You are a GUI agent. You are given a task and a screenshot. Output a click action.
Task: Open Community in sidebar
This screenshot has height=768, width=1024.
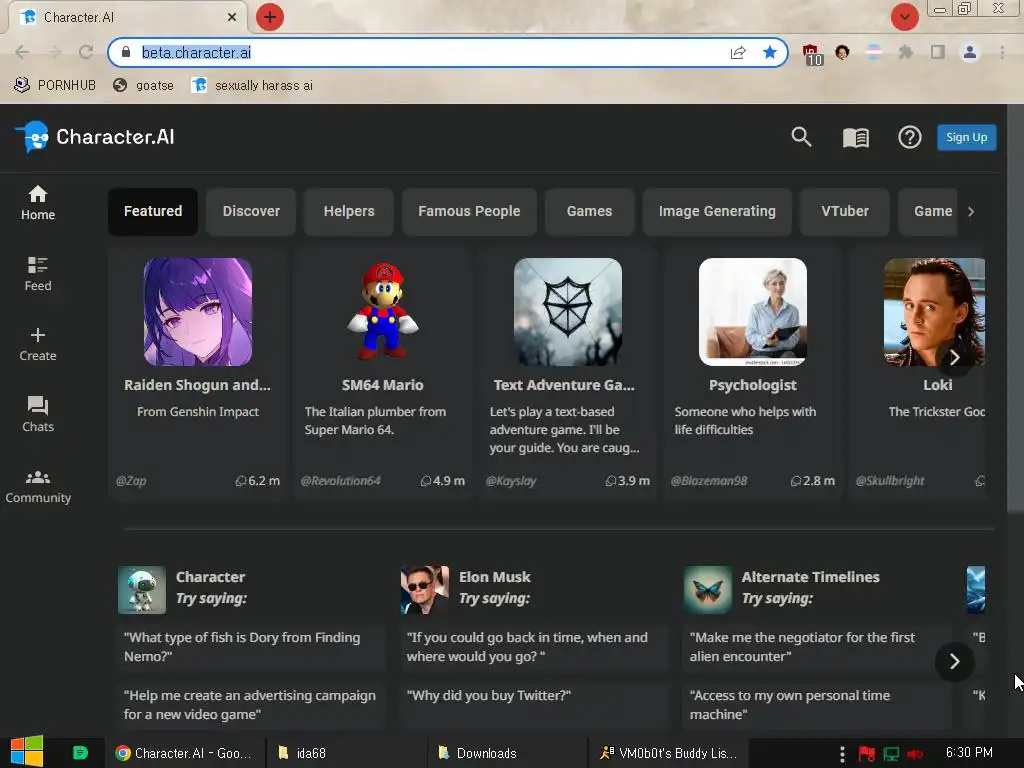38,487
